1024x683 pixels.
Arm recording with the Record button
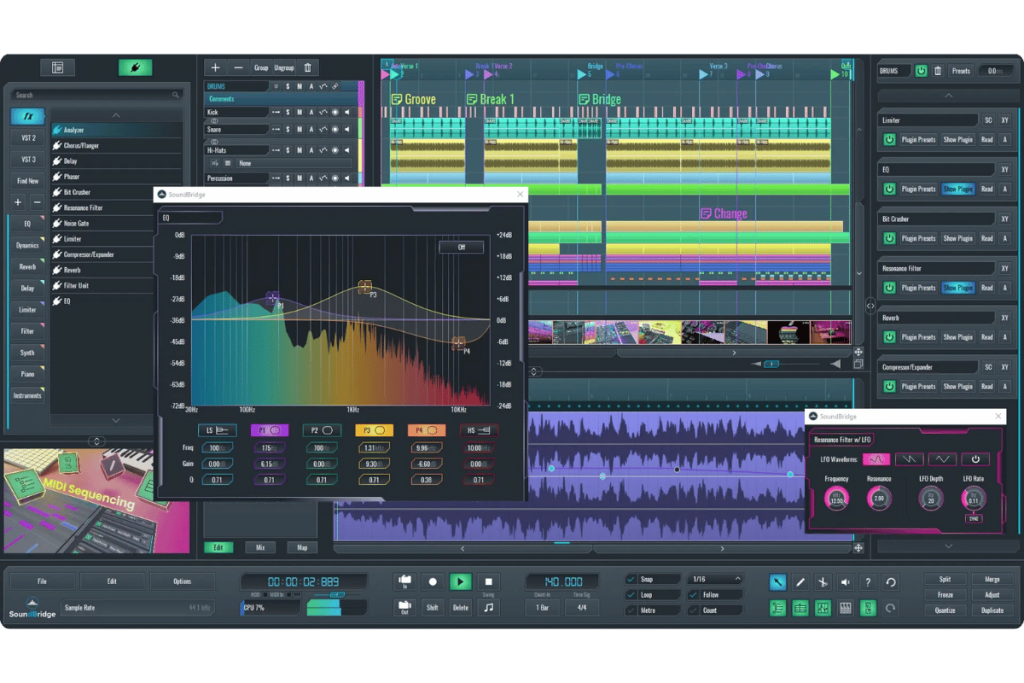click(x=432, y=582)
